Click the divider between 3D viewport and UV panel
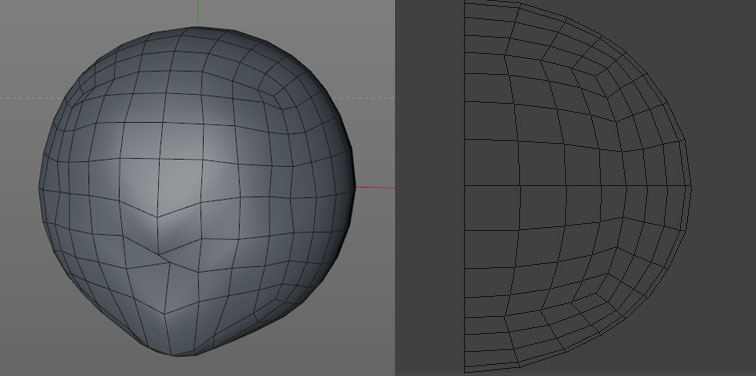 [x=395, y=188]
